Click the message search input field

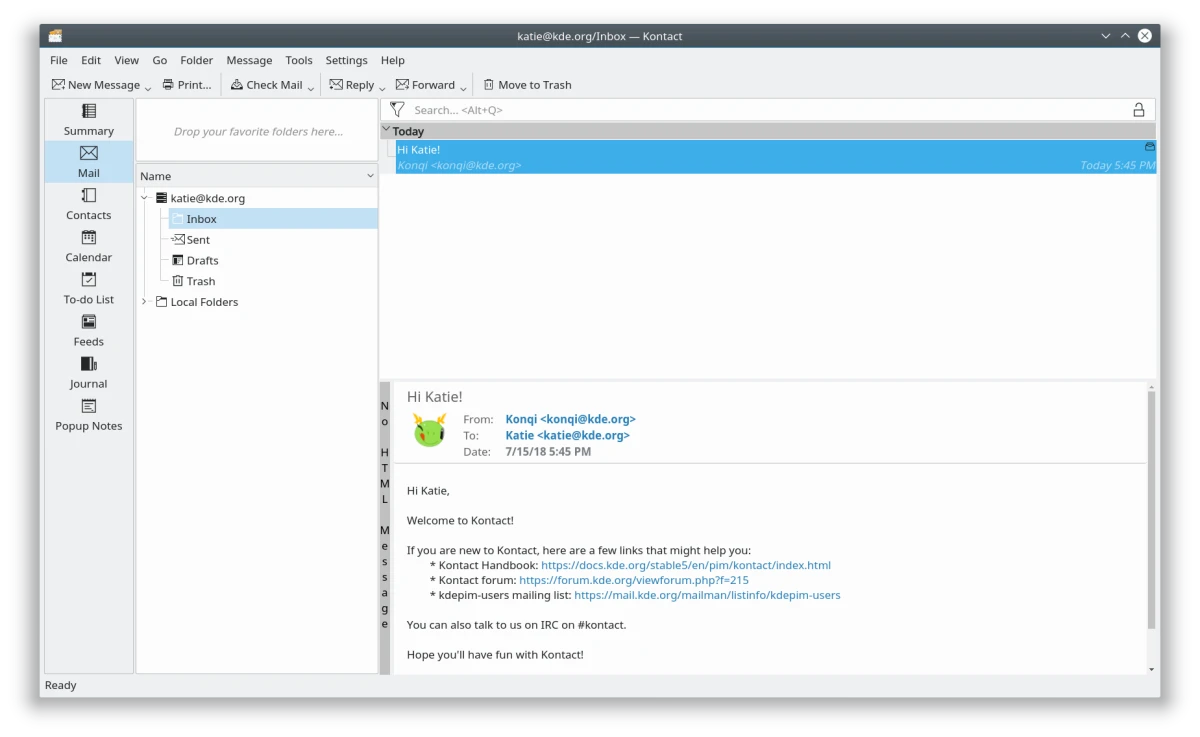(760, 110)
